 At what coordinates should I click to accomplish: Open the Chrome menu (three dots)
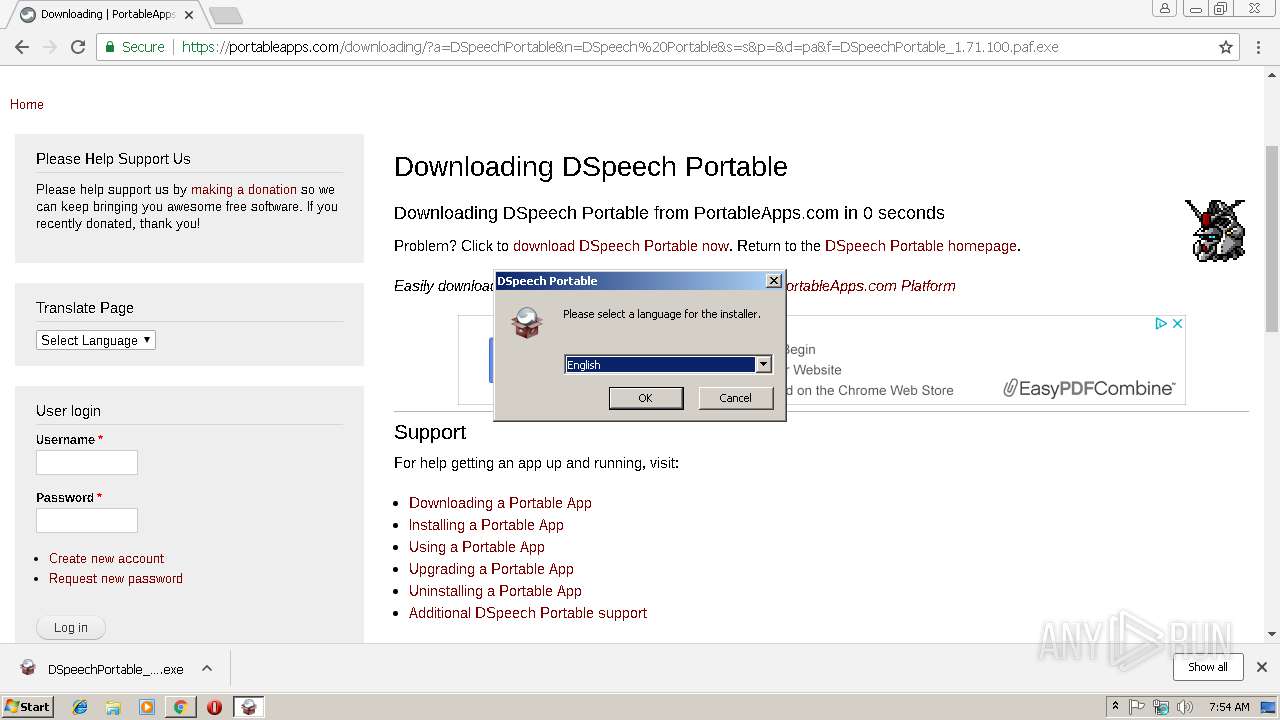pyautogui.click(x=1260, y=47)
